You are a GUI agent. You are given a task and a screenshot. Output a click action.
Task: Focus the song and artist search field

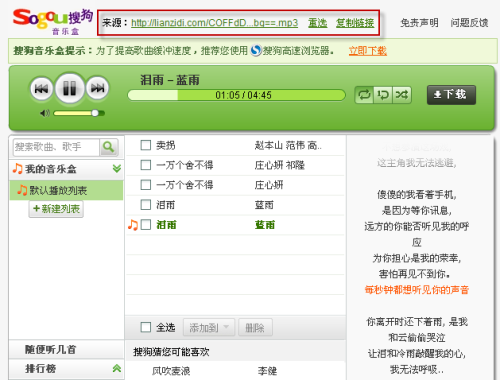click(x=56, y=147)
